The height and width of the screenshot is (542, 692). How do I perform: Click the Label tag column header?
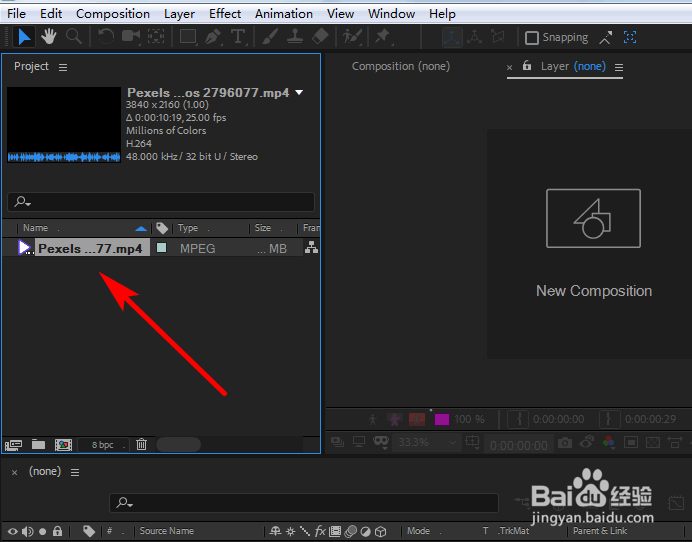[162, 228]
